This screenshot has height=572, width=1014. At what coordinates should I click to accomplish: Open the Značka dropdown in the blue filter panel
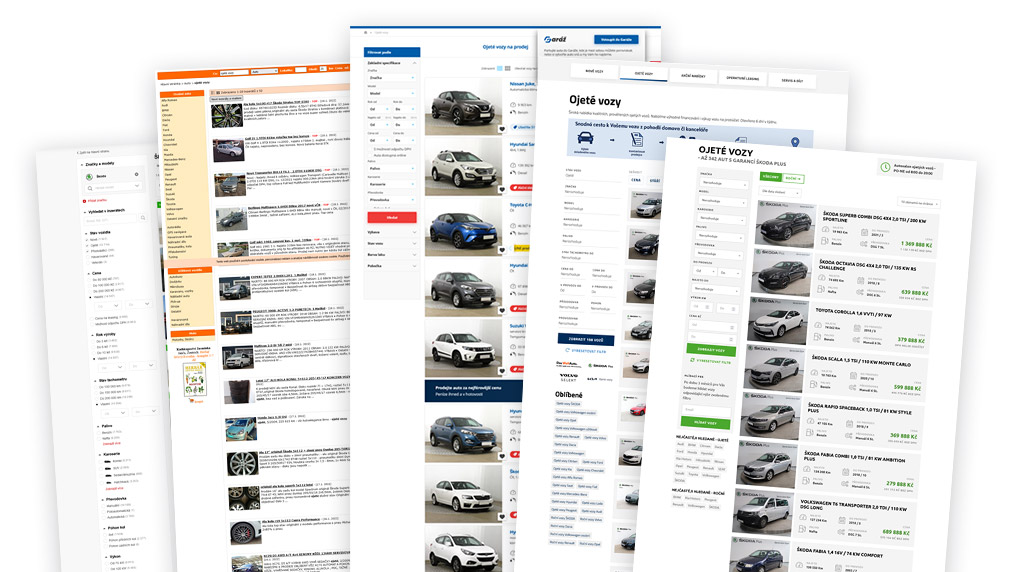click(x=392, y=78)
